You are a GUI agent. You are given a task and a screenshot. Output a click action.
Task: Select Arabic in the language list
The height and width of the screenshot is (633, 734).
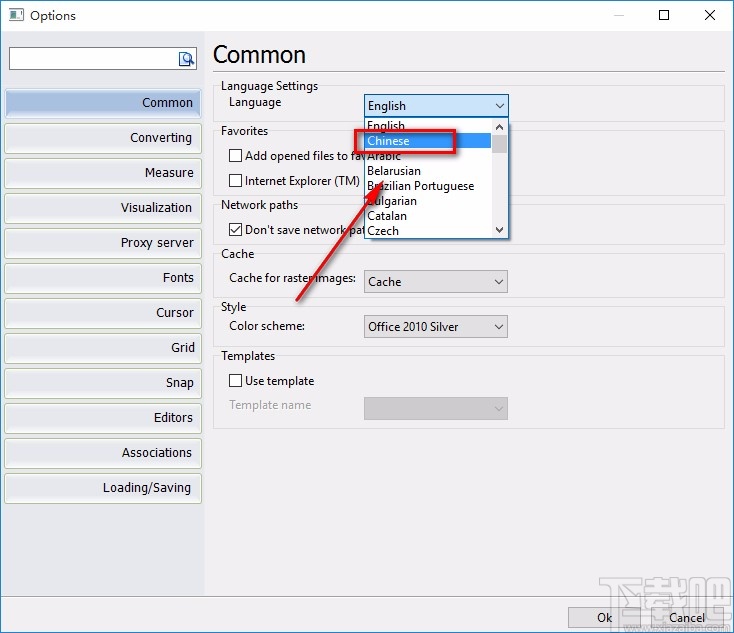click(428, 156)
